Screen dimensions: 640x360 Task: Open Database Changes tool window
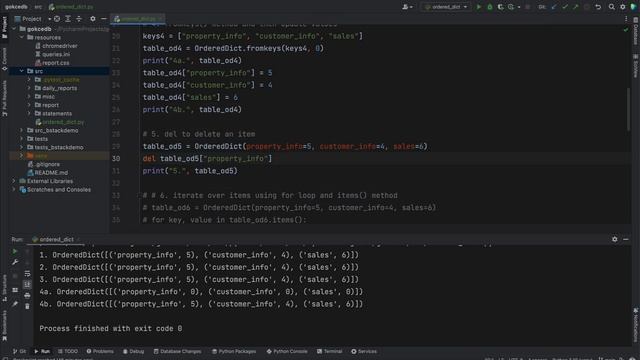pos(177,351)
